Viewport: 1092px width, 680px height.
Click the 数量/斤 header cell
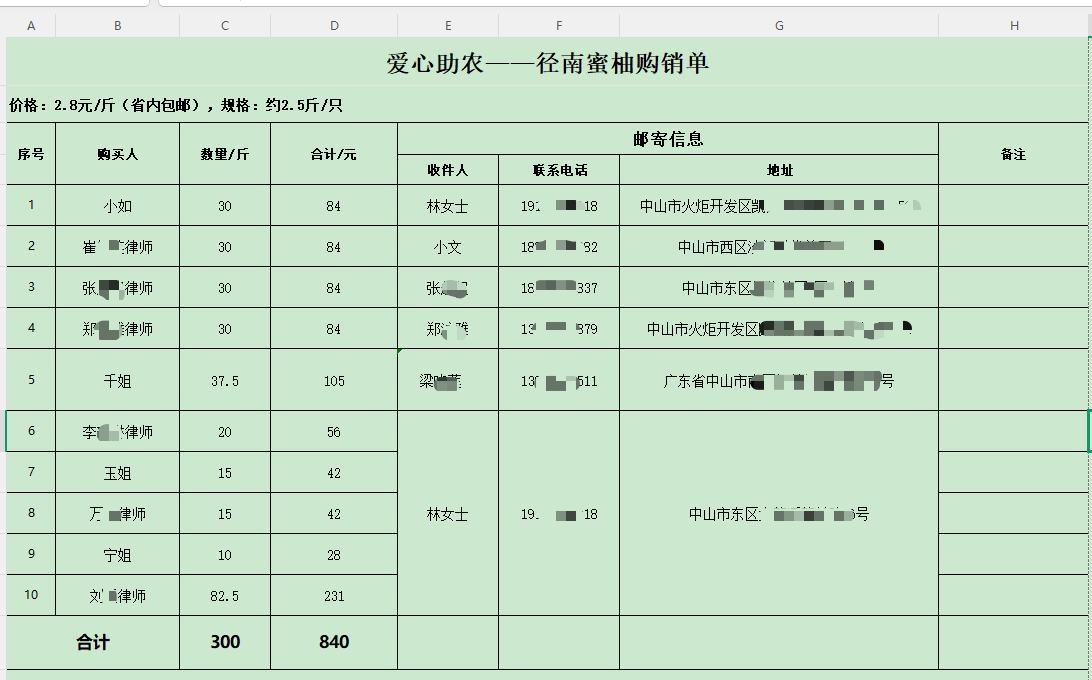[225, 154]
